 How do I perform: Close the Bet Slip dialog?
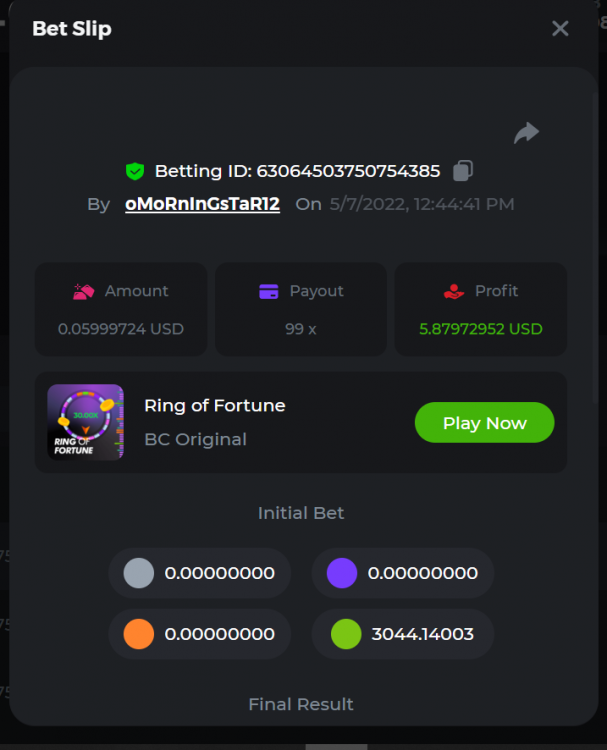[x=560, y=29]
